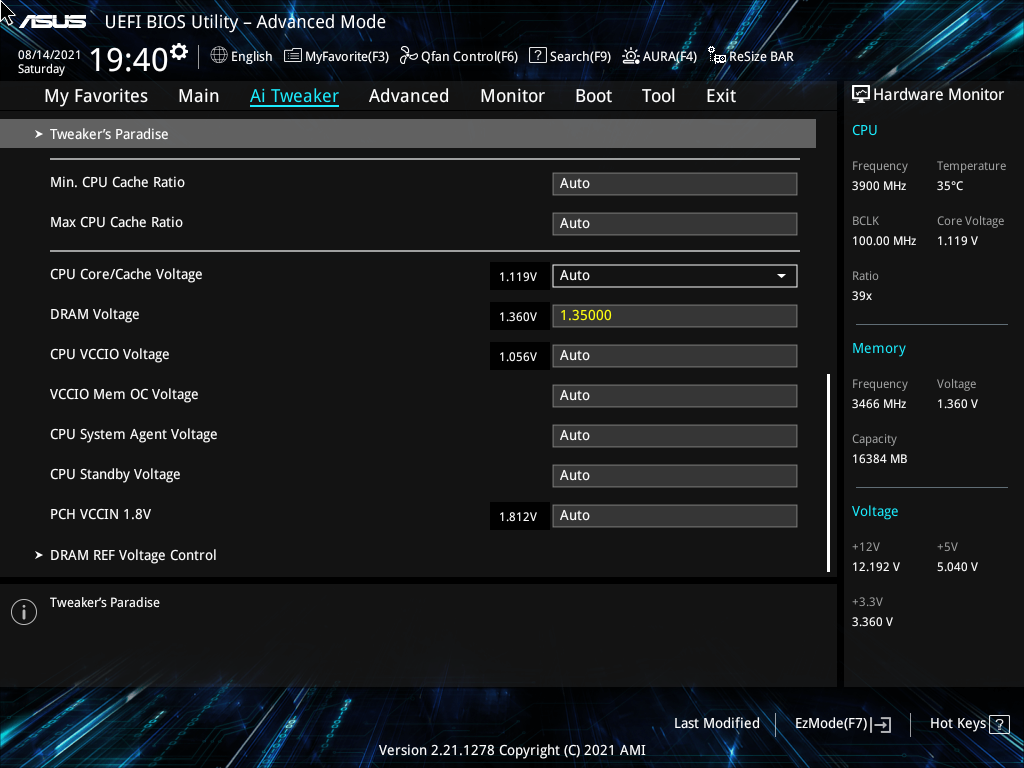Select the Ai Tweaker tab
Viewport: 1024px width, 768px height.
click(x=294, y=96)
